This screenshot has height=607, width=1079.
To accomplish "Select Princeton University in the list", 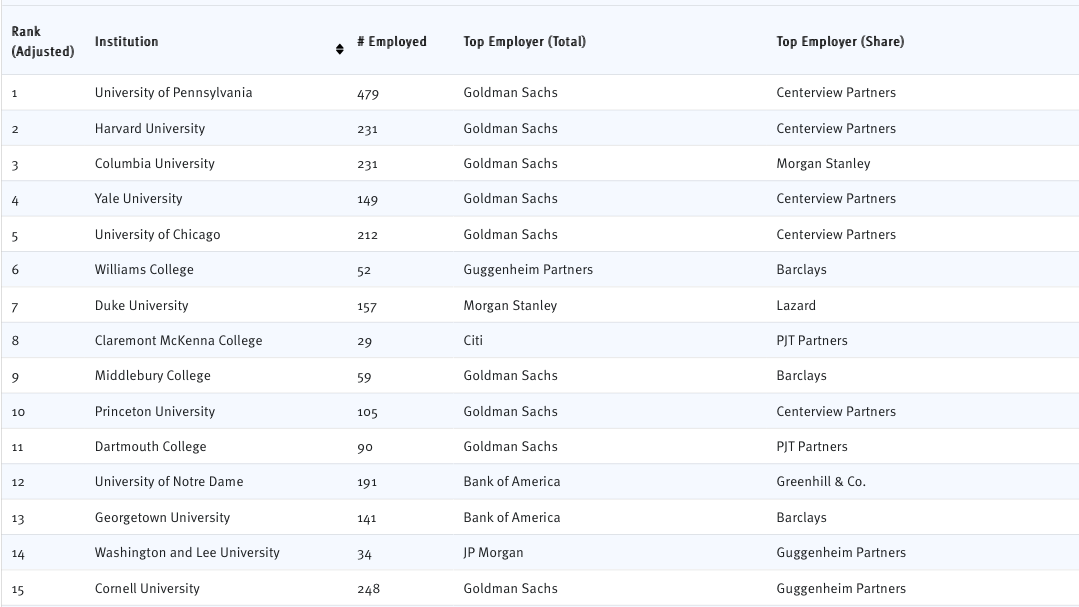I will coord(155,412).
